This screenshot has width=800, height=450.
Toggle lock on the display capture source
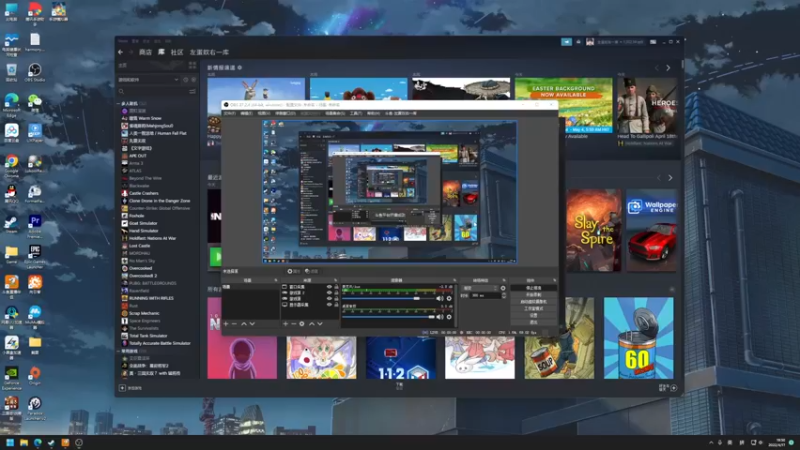click(x=336, y=305)
